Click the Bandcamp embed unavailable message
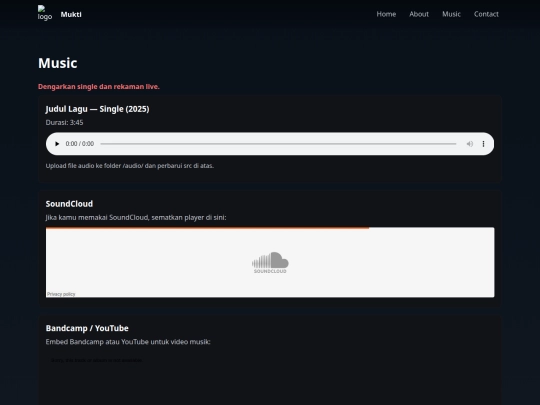Screen dimensions: 540x405 click(96, 360)
